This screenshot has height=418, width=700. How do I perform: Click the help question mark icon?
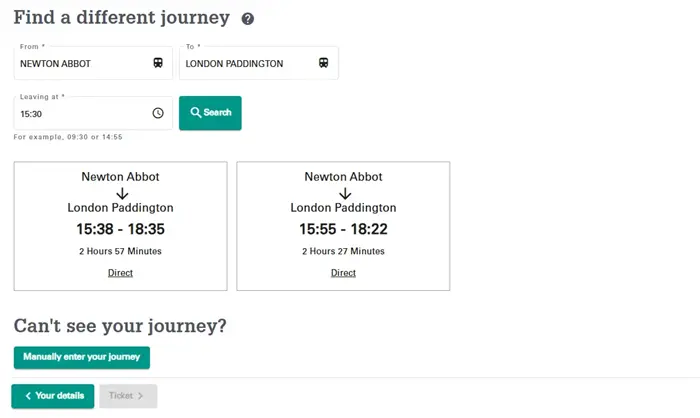248,19
